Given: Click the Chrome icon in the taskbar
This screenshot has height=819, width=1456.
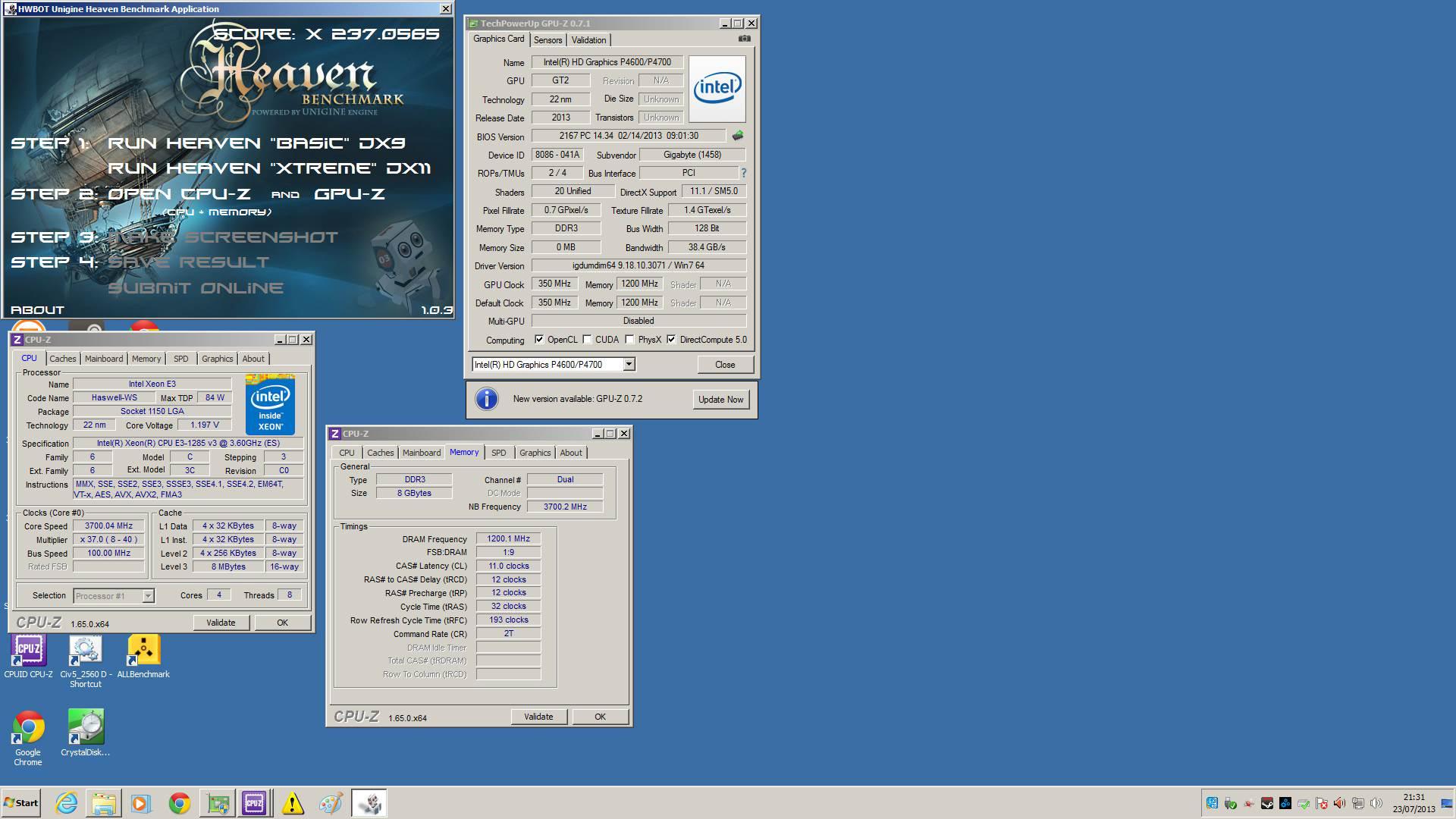Looking at the screenshot, I should (x=179, y=803).
